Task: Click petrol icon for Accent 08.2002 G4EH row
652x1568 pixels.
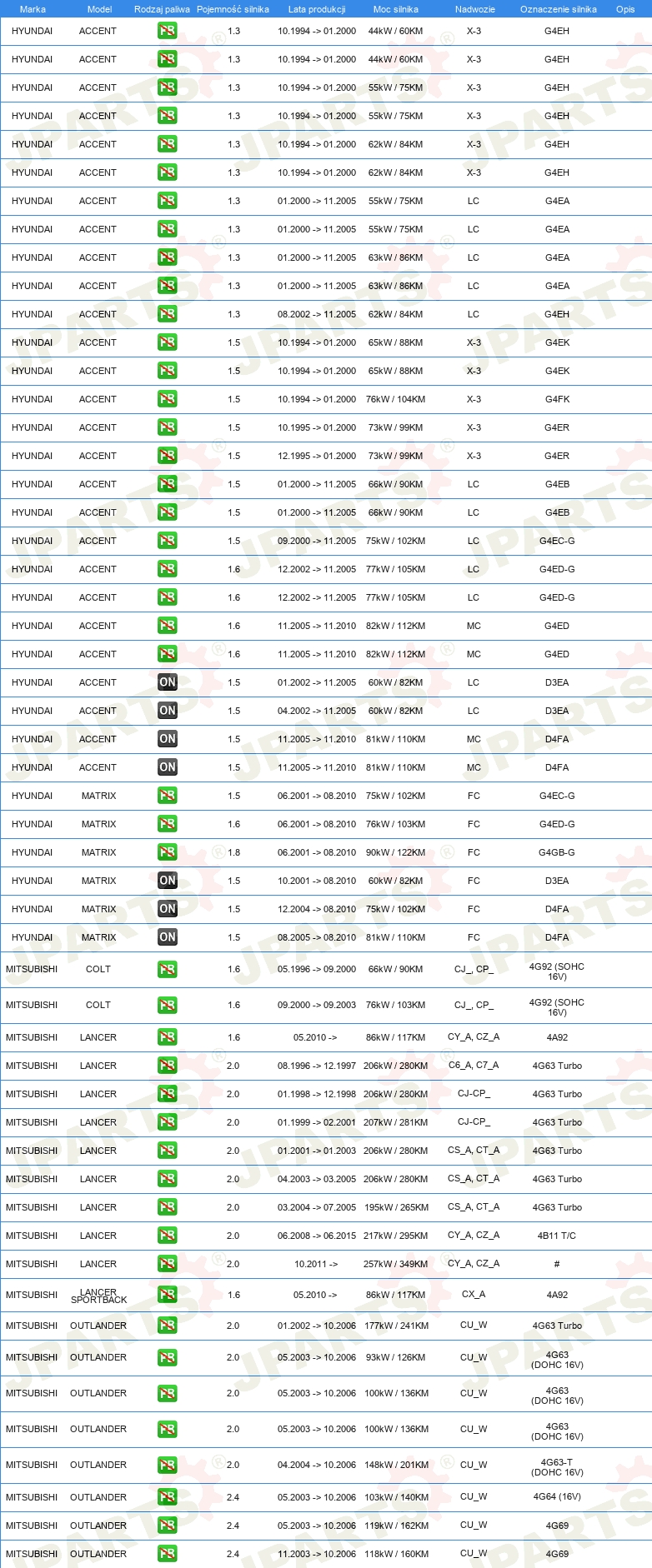Action: point(167,314)
